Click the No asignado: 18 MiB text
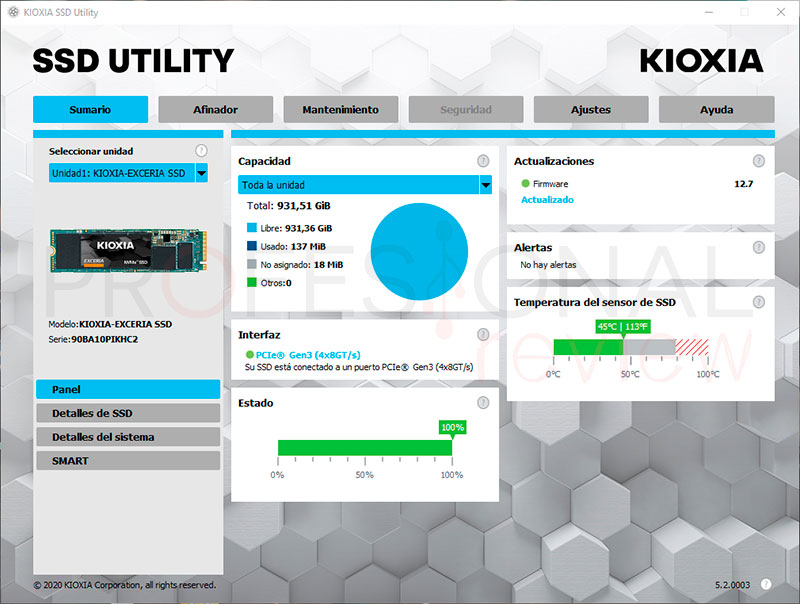The width and height of the screenshot is (800, 604). click(302, 265)
